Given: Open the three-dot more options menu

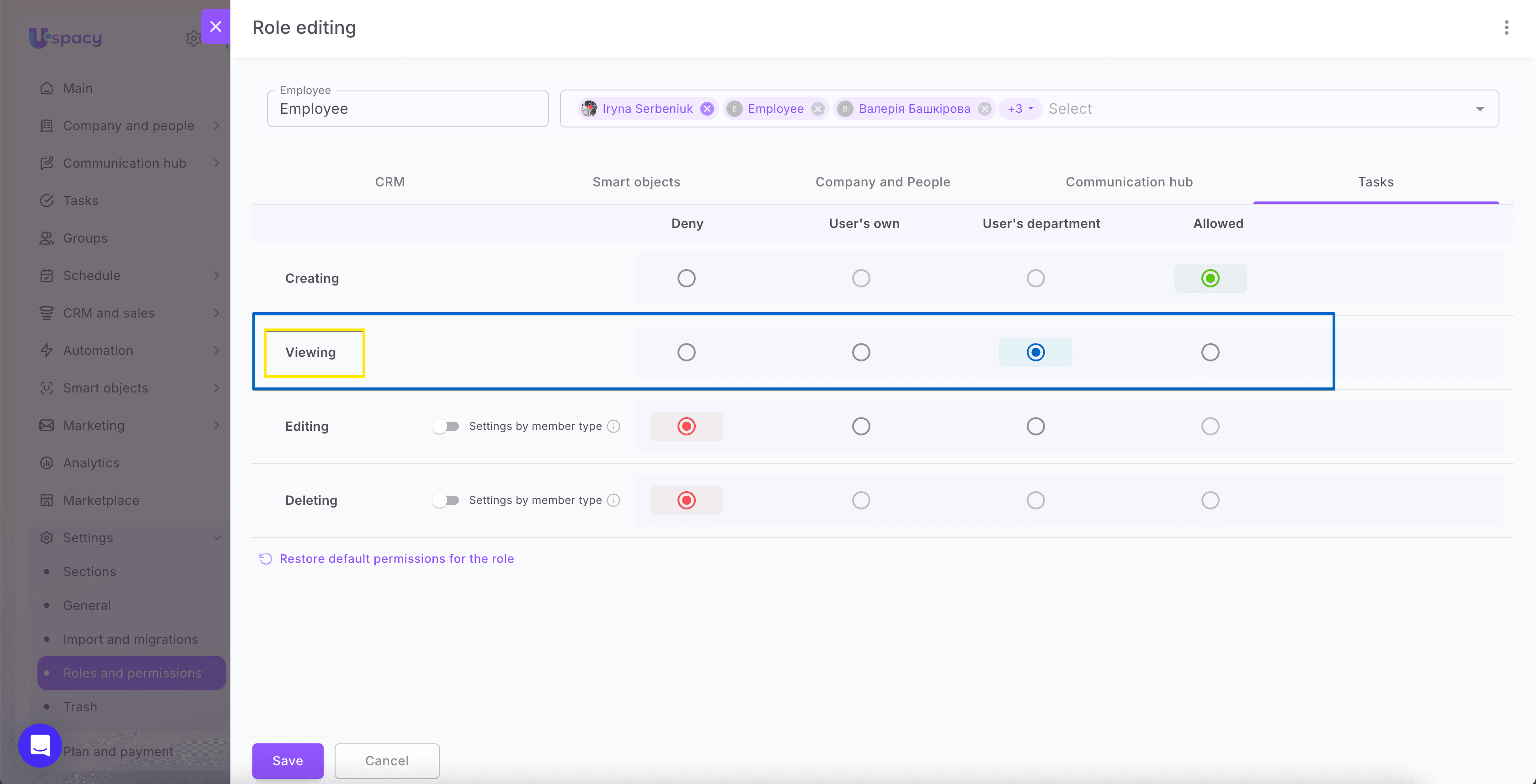Looking at the screenshot, I should (1506, 27).
